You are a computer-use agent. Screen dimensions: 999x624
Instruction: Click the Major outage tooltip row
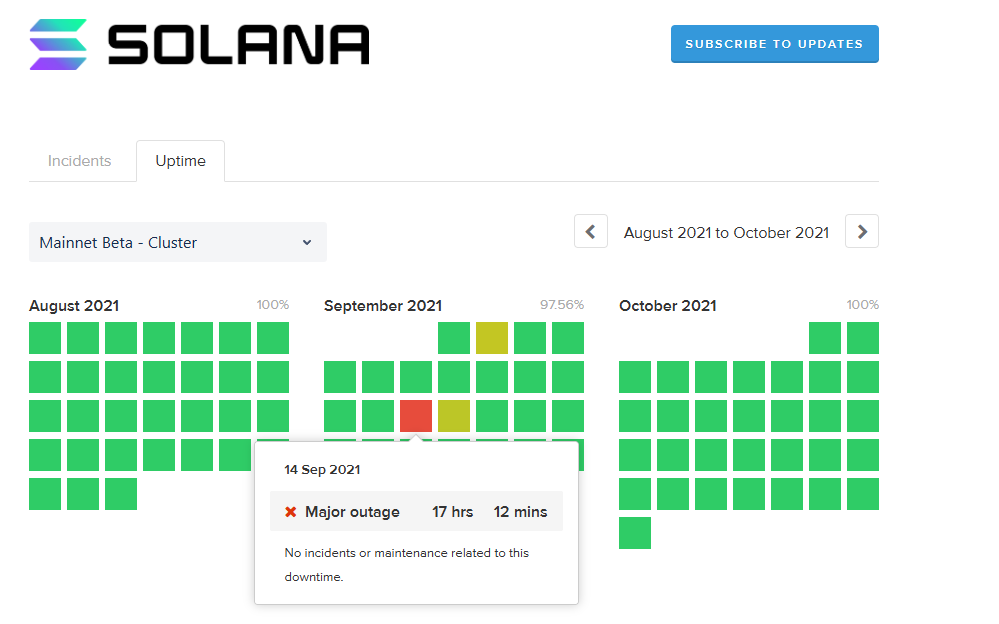pos(416,512)
